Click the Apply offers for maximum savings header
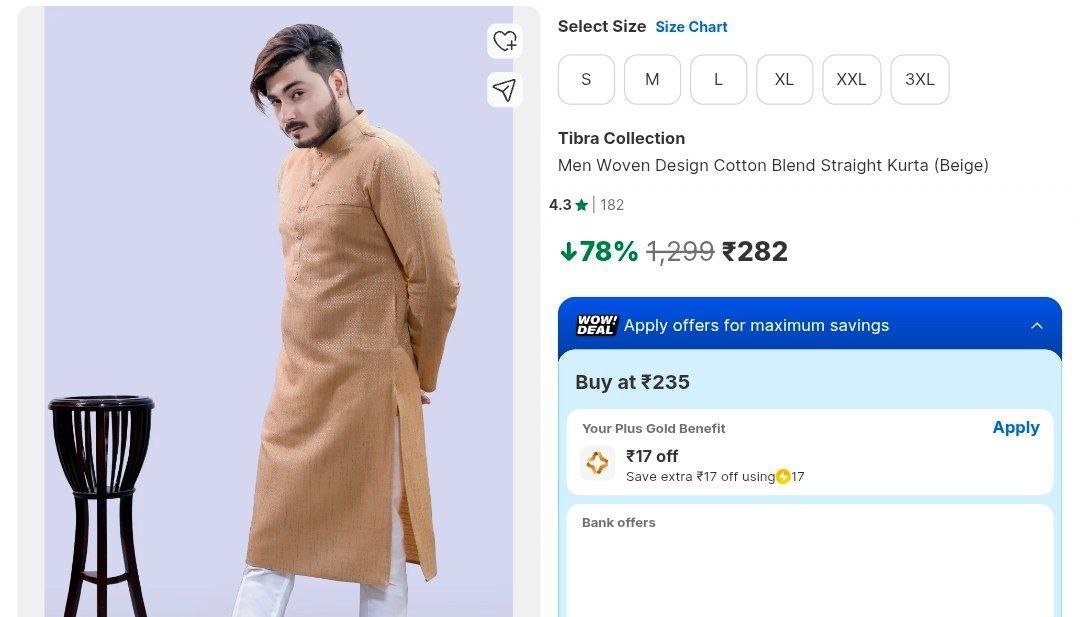 click(756, 325)
